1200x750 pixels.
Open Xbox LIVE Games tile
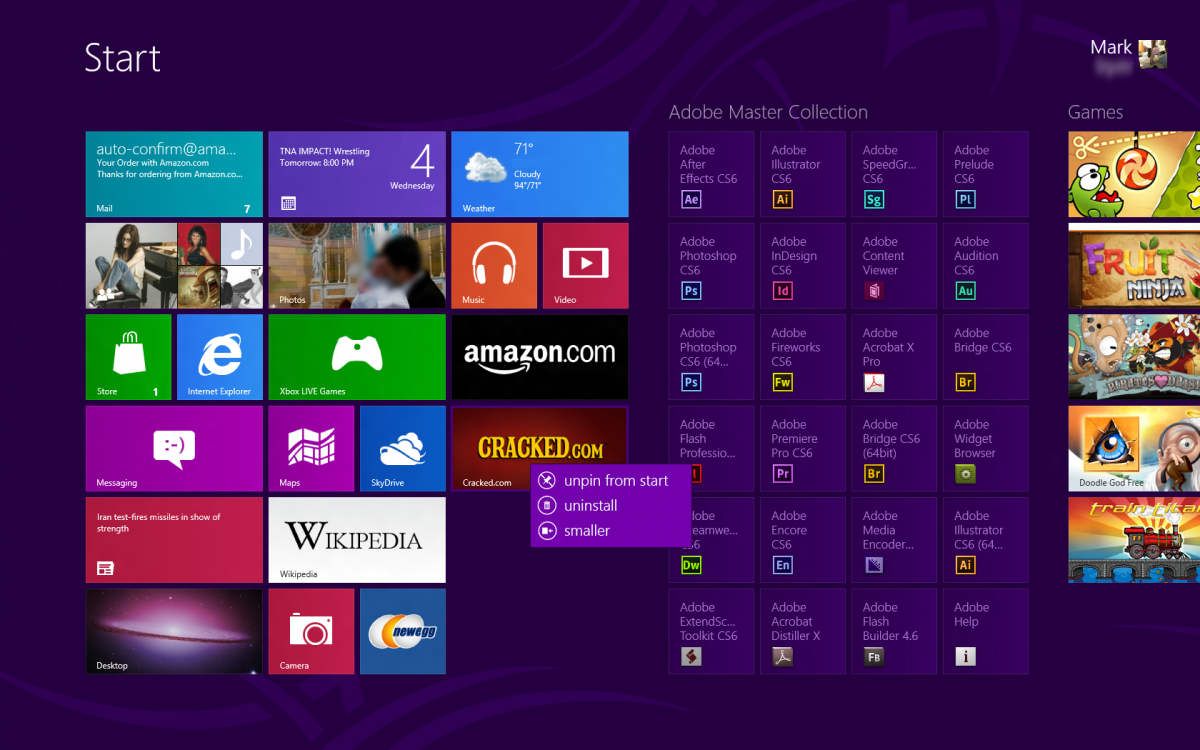point(357,357)
